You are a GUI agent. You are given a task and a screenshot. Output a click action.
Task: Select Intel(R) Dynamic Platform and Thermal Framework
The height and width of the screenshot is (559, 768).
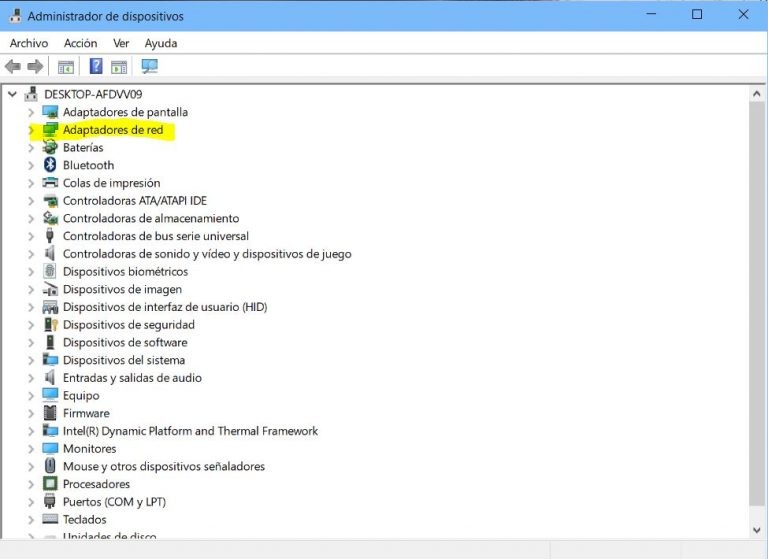(190, 431)
